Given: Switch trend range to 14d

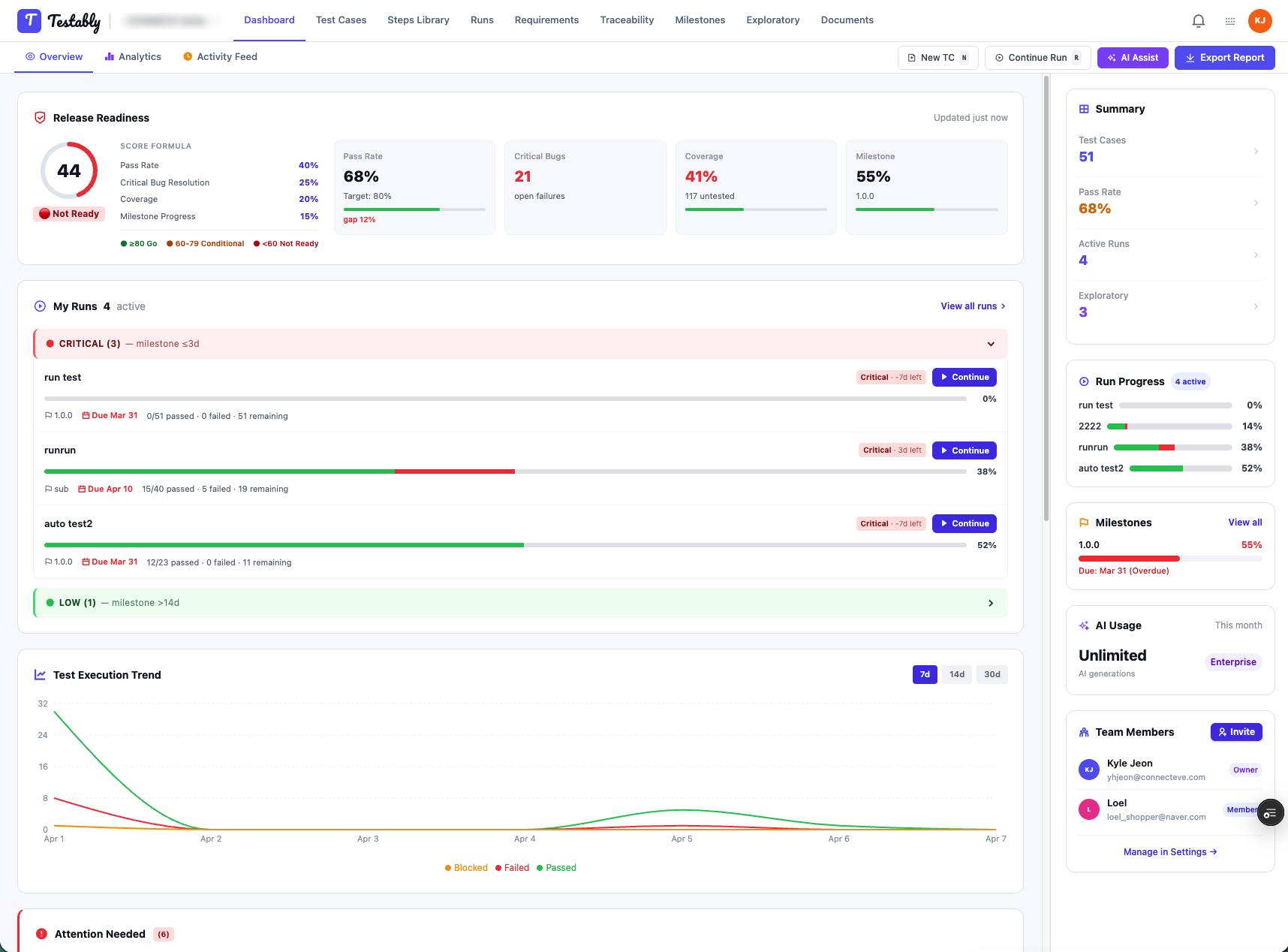Looking at the screenshot, I should click(957, 674).
